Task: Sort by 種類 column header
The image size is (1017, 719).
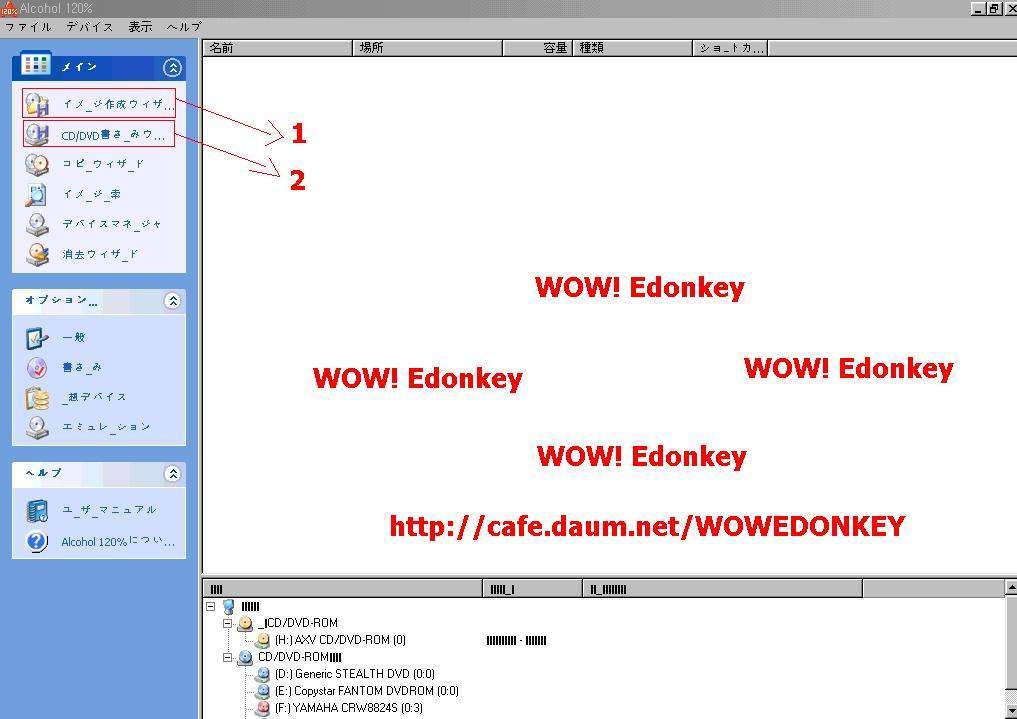Action: pos(632,48)
